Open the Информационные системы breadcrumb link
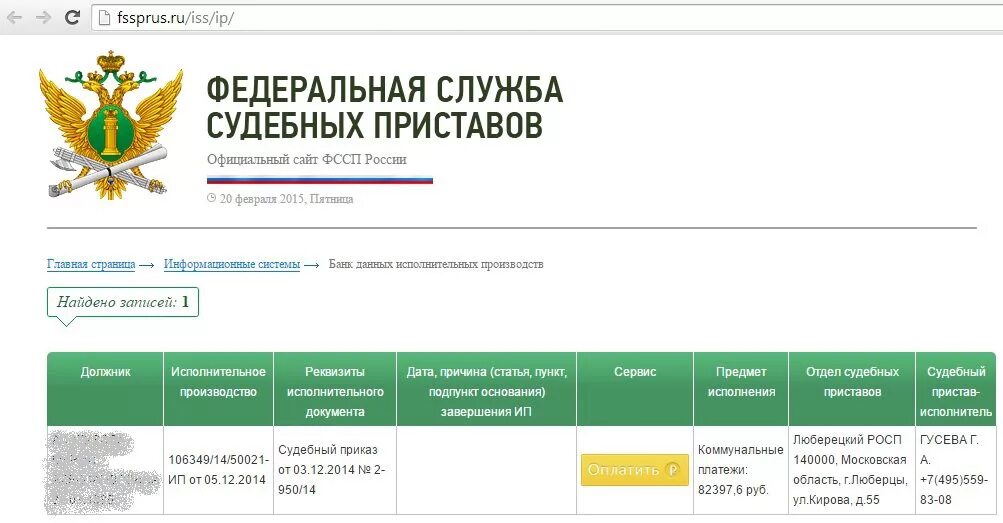Screen dimensions: 1003x523 [x=232, y=264]
